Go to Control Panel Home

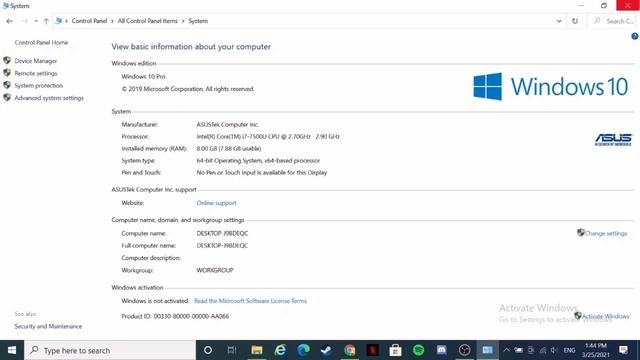pos(41,42)
